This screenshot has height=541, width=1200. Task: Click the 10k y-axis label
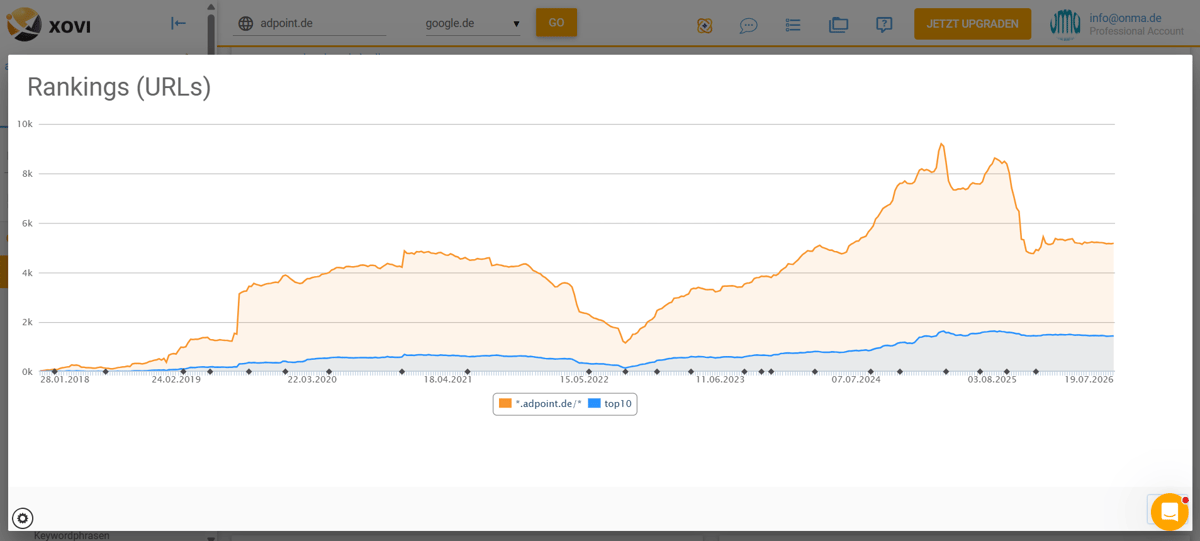click(24, 124)
